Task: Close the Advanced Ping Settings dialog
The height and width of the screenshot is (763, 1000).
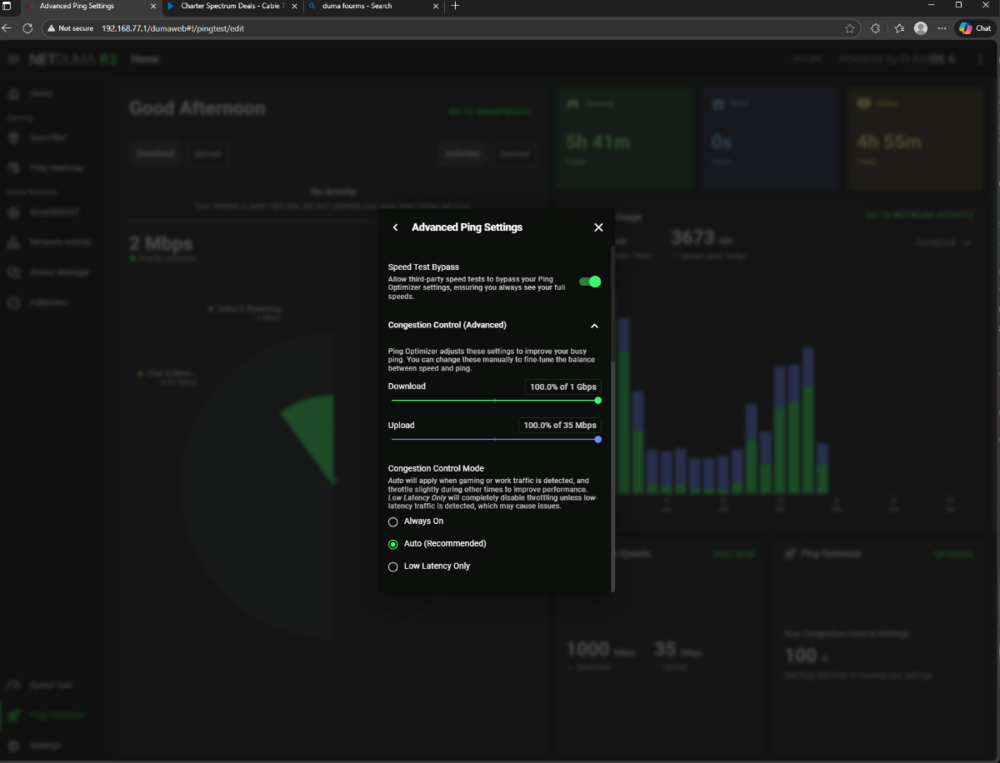Action: point(598,228)
